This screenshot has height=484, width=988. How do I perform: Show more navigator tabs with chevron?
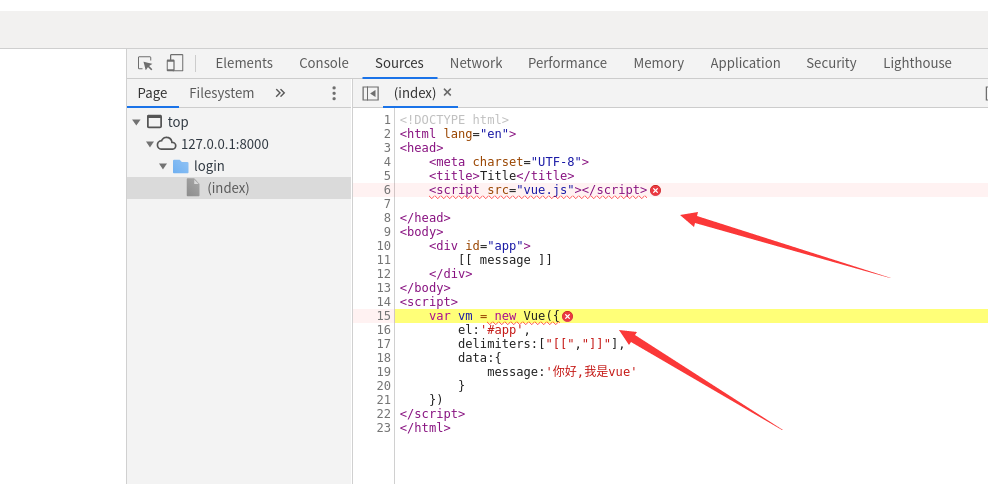280,93
